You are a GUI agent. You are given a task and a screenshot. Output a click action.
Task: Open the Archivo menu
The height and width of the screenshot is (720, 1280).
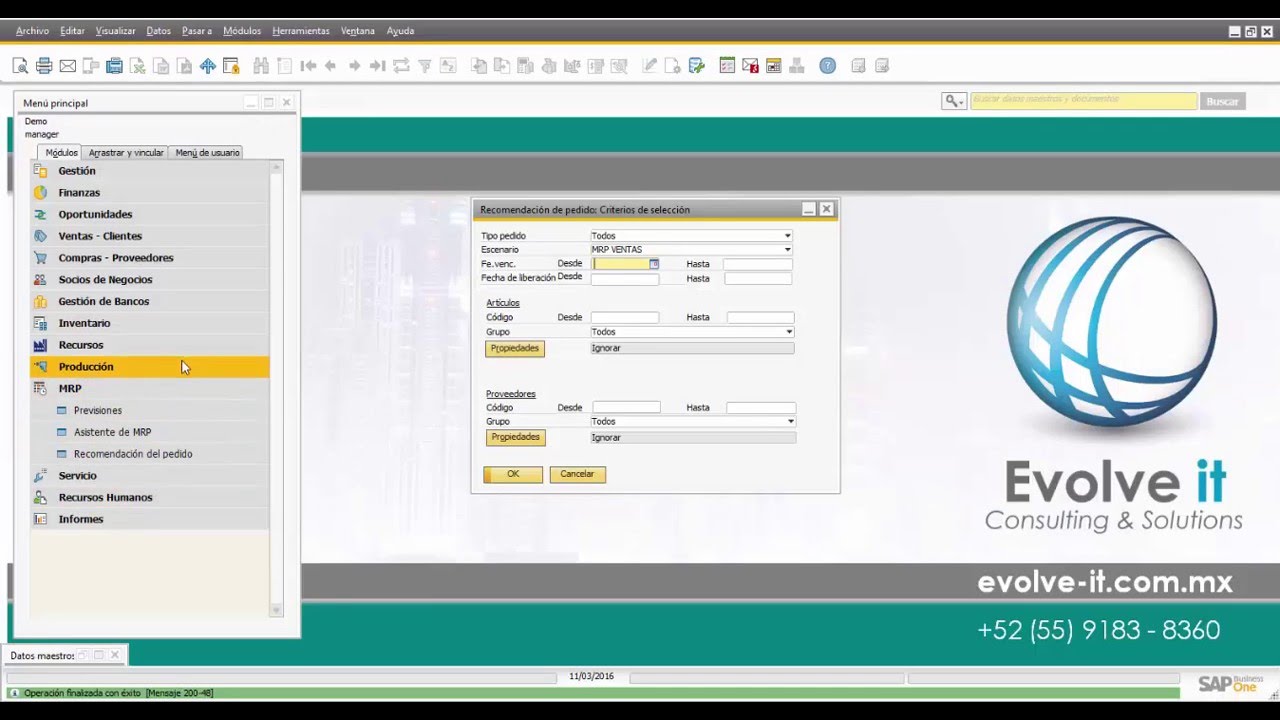coord(32,31)
